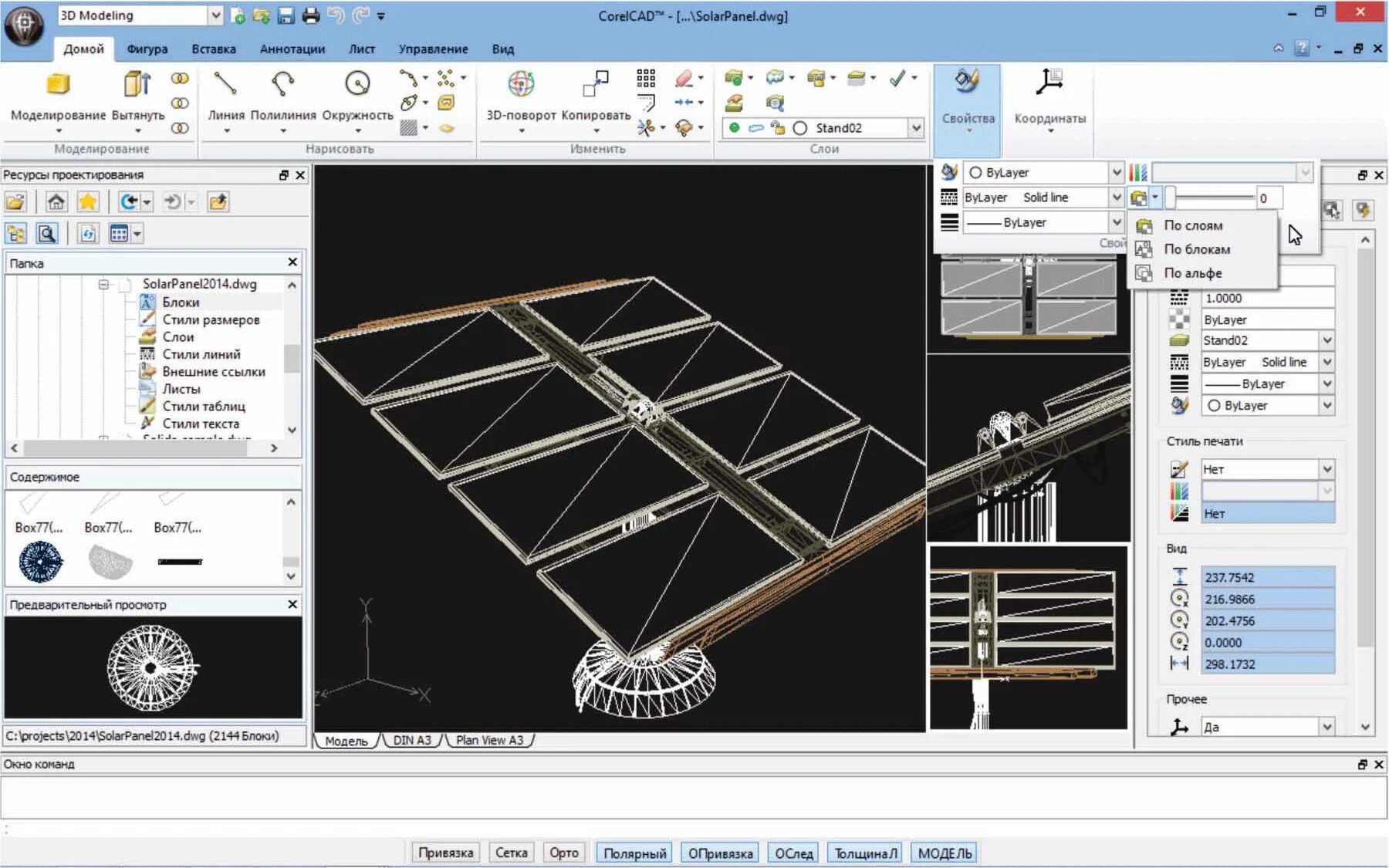Collapse the SolarPanel2014.dwg tree node
This screenshot has width=1389, height=868.
tap(103, 285)
